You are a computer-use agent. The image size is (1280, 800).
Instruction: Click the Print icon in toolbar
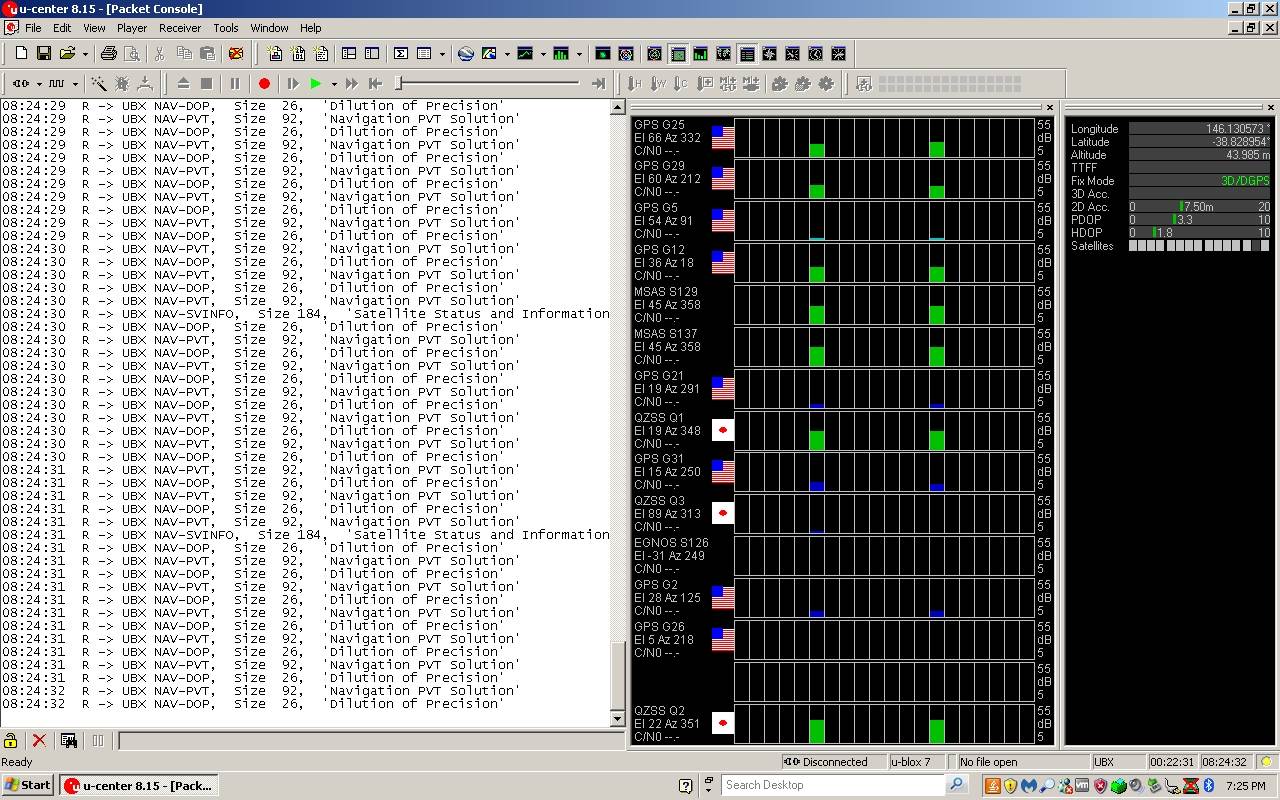108,54
